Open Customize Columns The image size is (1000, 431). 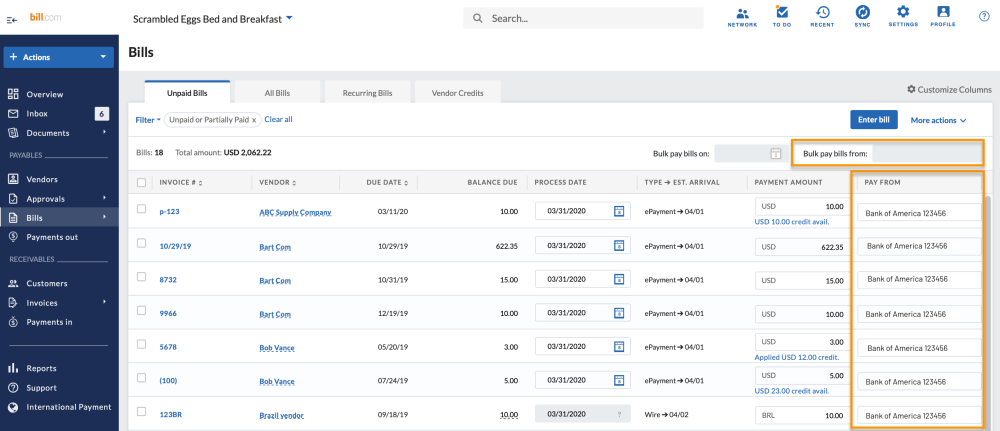(949, 90)
